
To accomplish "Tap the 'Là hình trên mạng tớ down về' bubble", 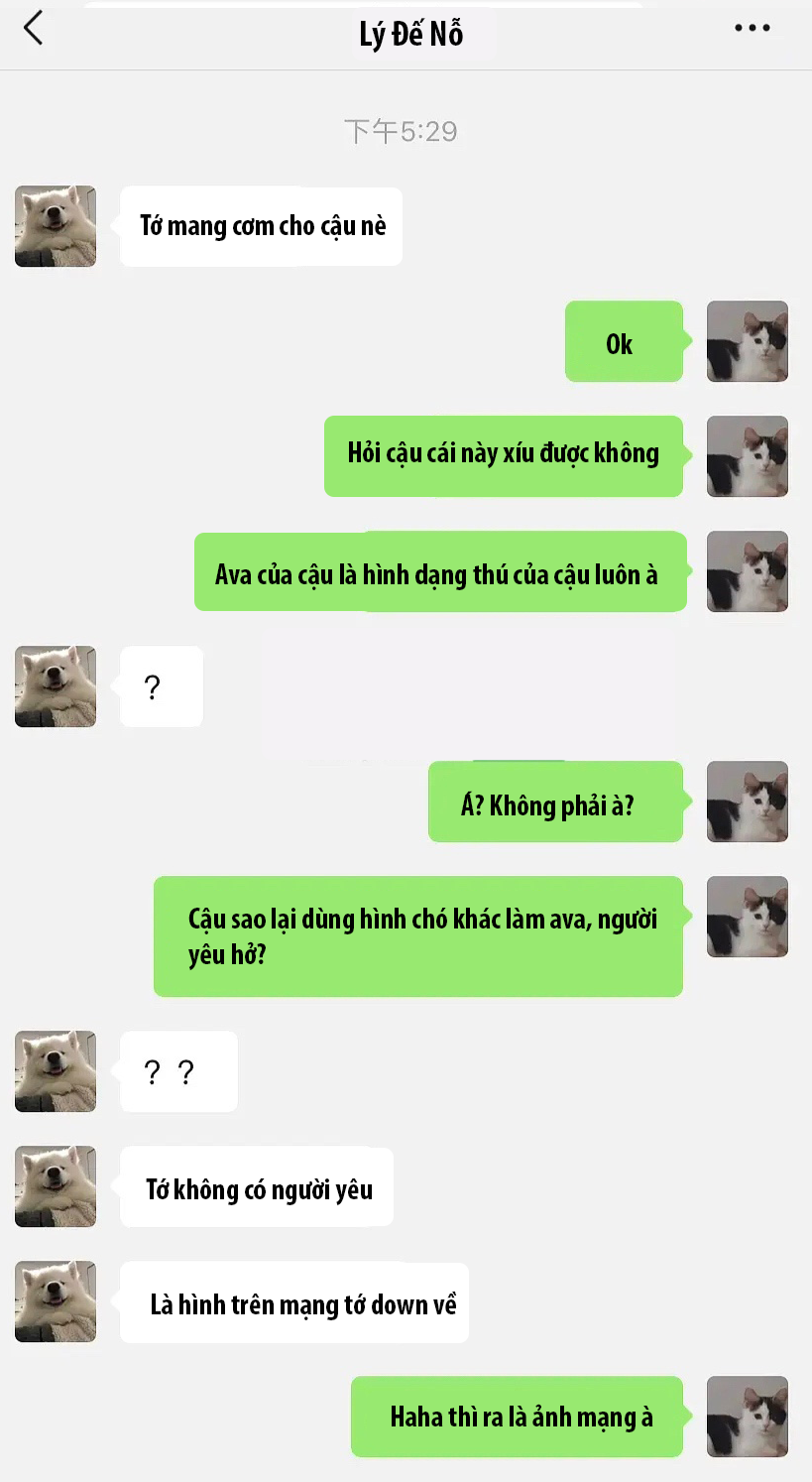I will point(294,1302).
